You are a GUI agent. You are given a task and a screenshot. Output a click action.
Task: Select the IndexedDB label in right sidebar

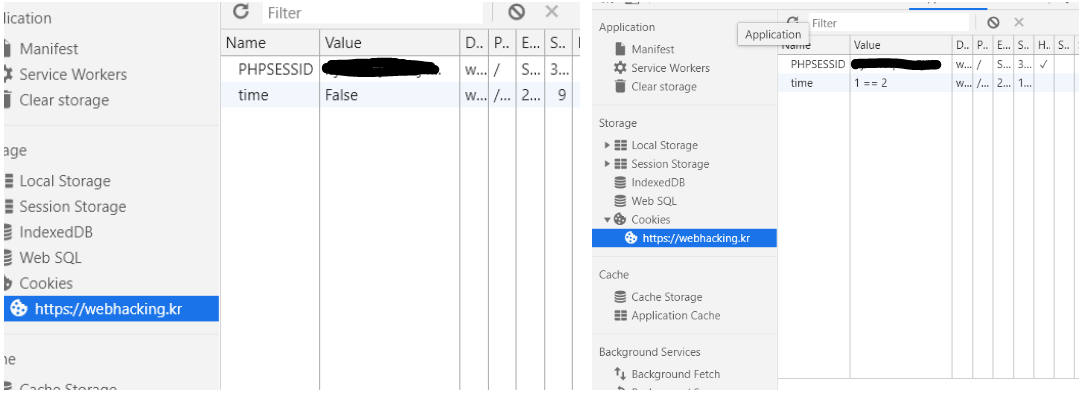[658, 183]
